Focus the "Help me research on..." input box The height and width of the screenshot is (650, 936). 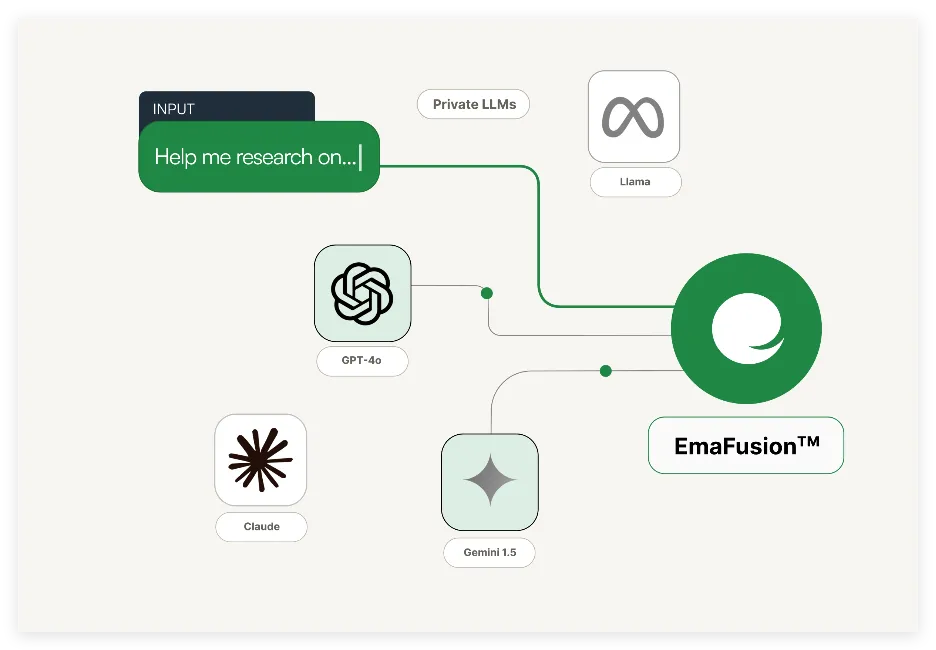coord(258,157)
